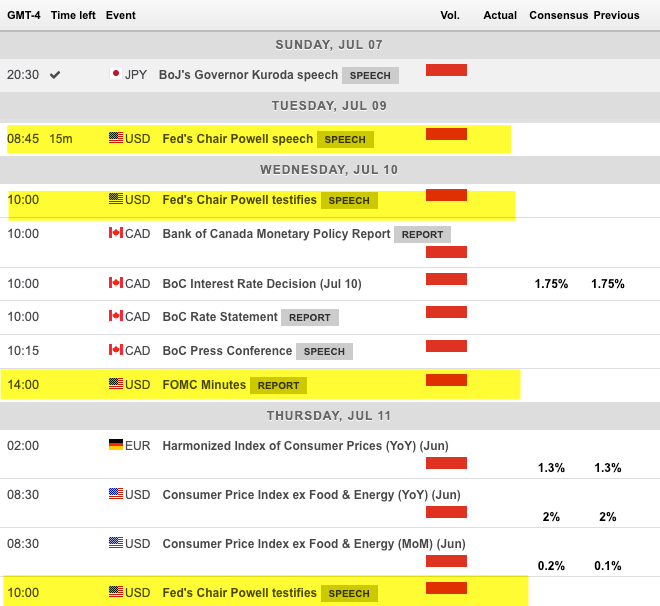Open BoJ's Governor Kuroda speech event
Image resolution: width=660 pixels, height=606 pixels.
coord(247,75)
